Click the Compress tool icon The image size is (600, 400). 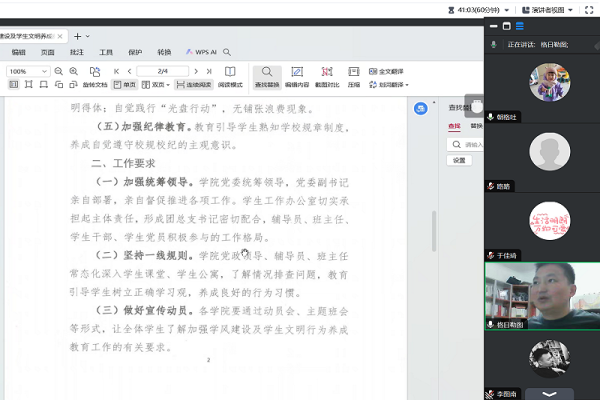click(x=354, y=77)
